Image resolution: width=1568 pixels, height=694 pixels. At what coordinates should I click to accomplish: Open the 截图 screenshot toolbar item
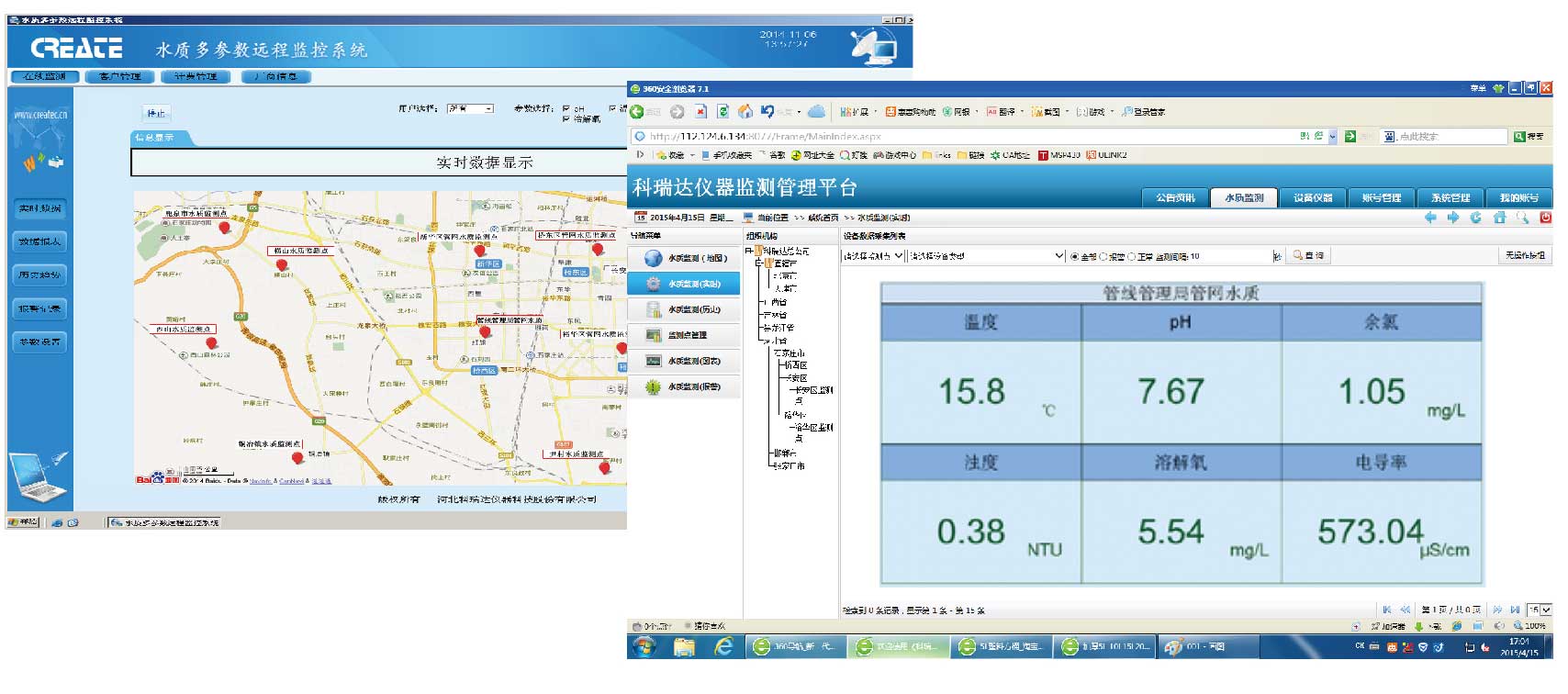1047,112
